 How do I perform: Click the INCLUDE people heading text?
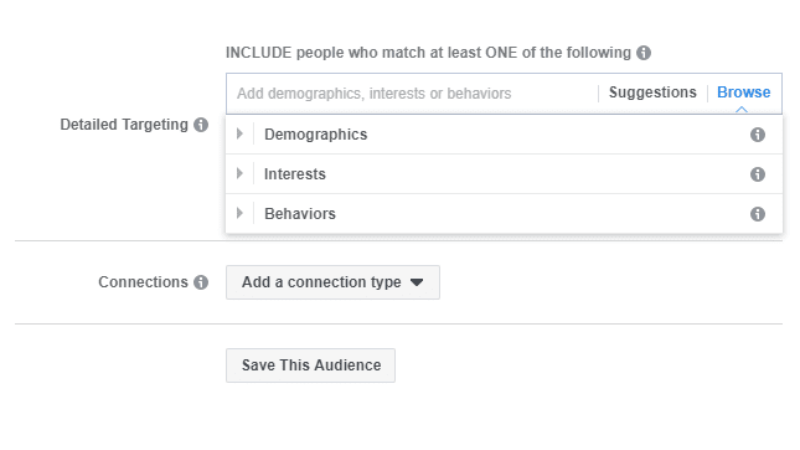click(428, 53)
